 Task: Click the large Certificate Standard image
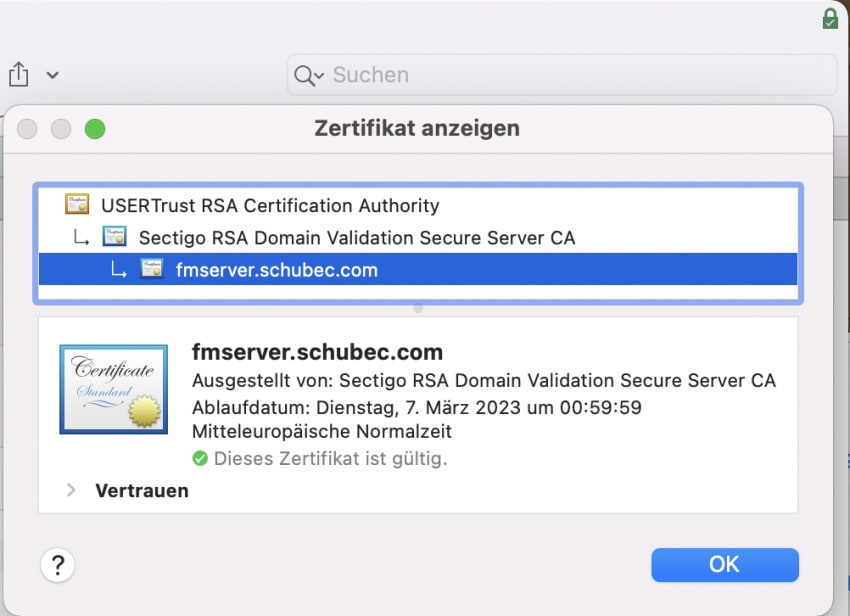point(113,389)
